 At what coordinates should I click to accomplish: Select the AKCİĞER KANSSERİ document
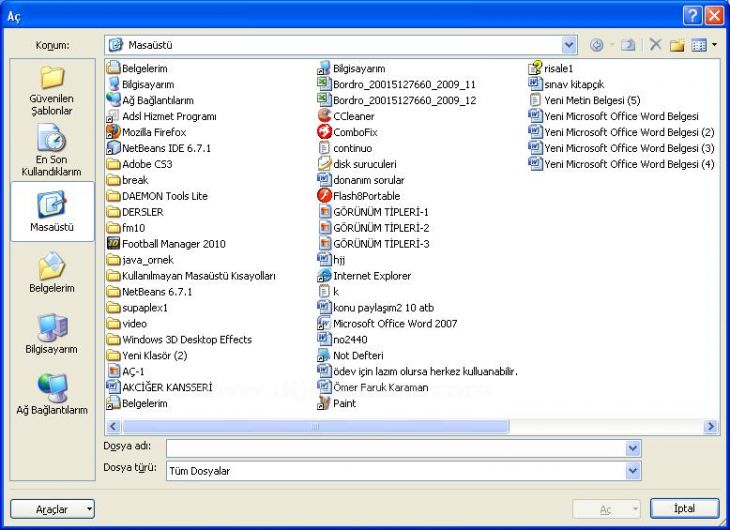(x=160, y=387)
